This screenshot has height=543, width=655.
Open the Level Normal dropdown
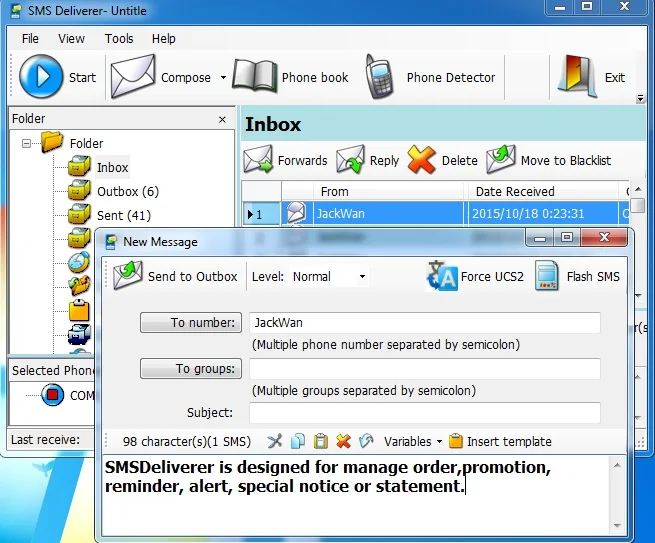[x=328, y=277]
